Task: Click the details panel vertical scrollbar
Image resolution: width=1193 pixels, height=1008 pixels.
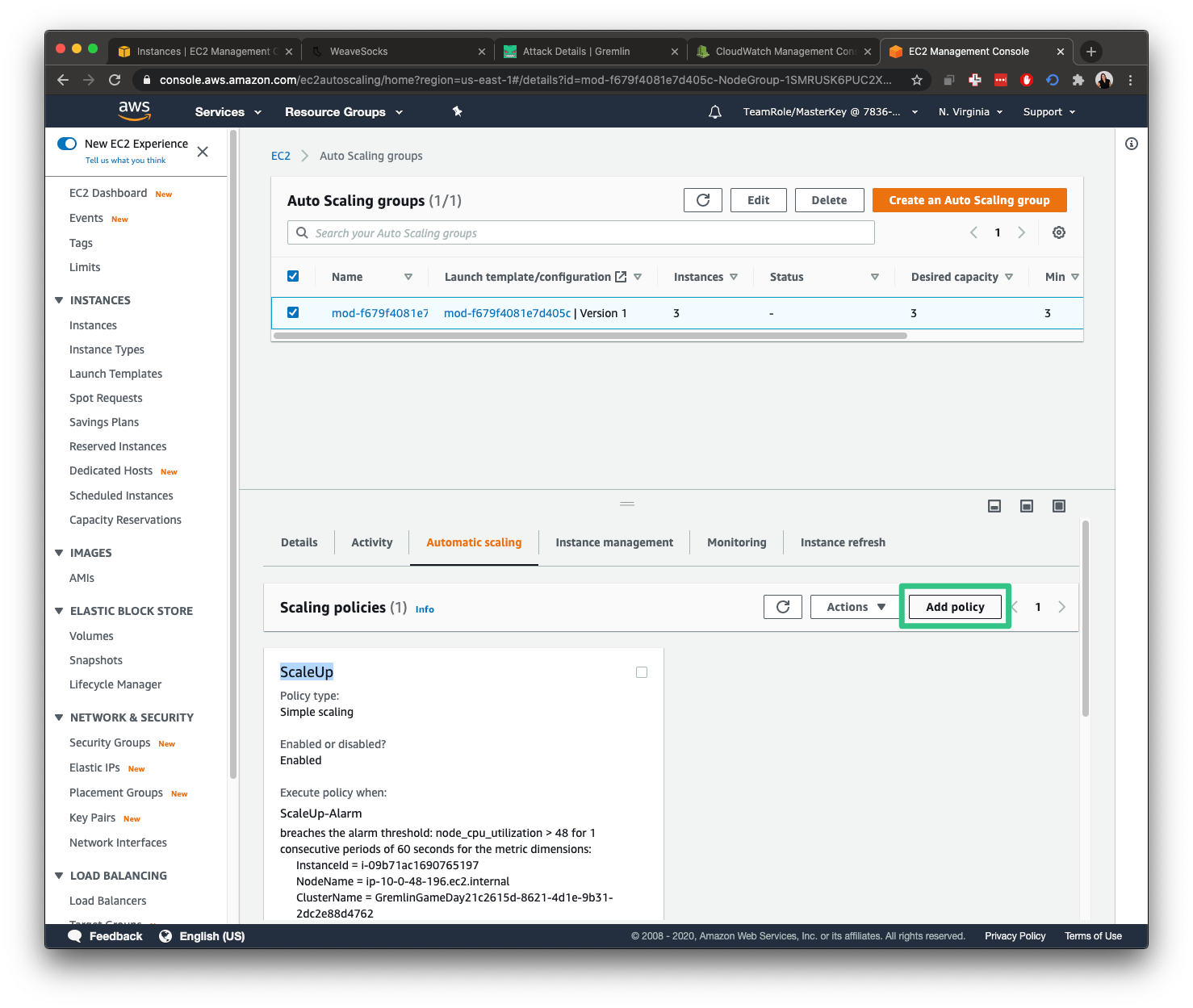Action: click(x=1086, y=618)
